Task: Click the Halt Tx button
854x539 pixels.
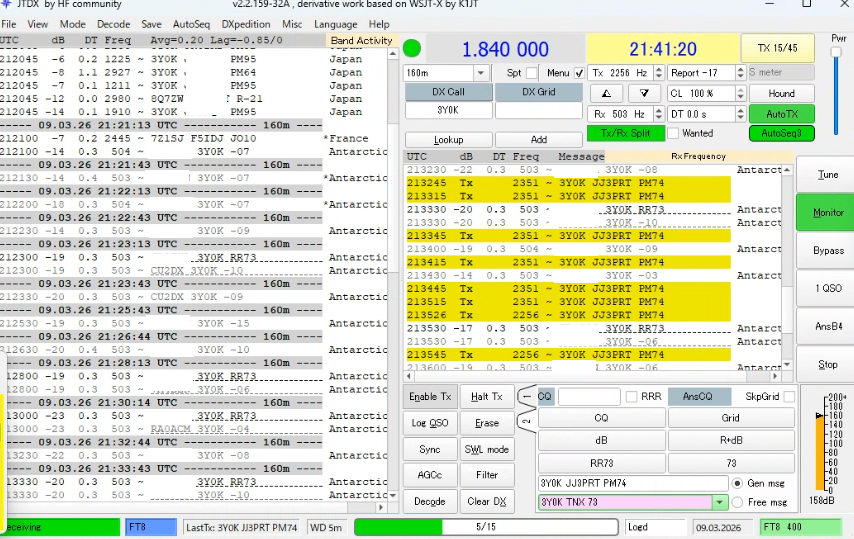Action: click(x=487, y=397)
